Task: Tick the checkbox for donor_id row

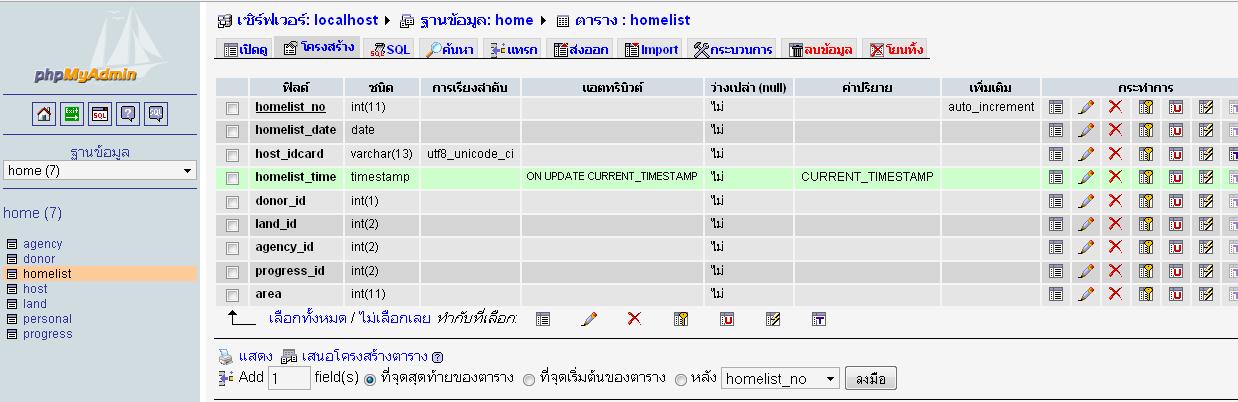Action: pyautogui.click(x=232, y=202)
